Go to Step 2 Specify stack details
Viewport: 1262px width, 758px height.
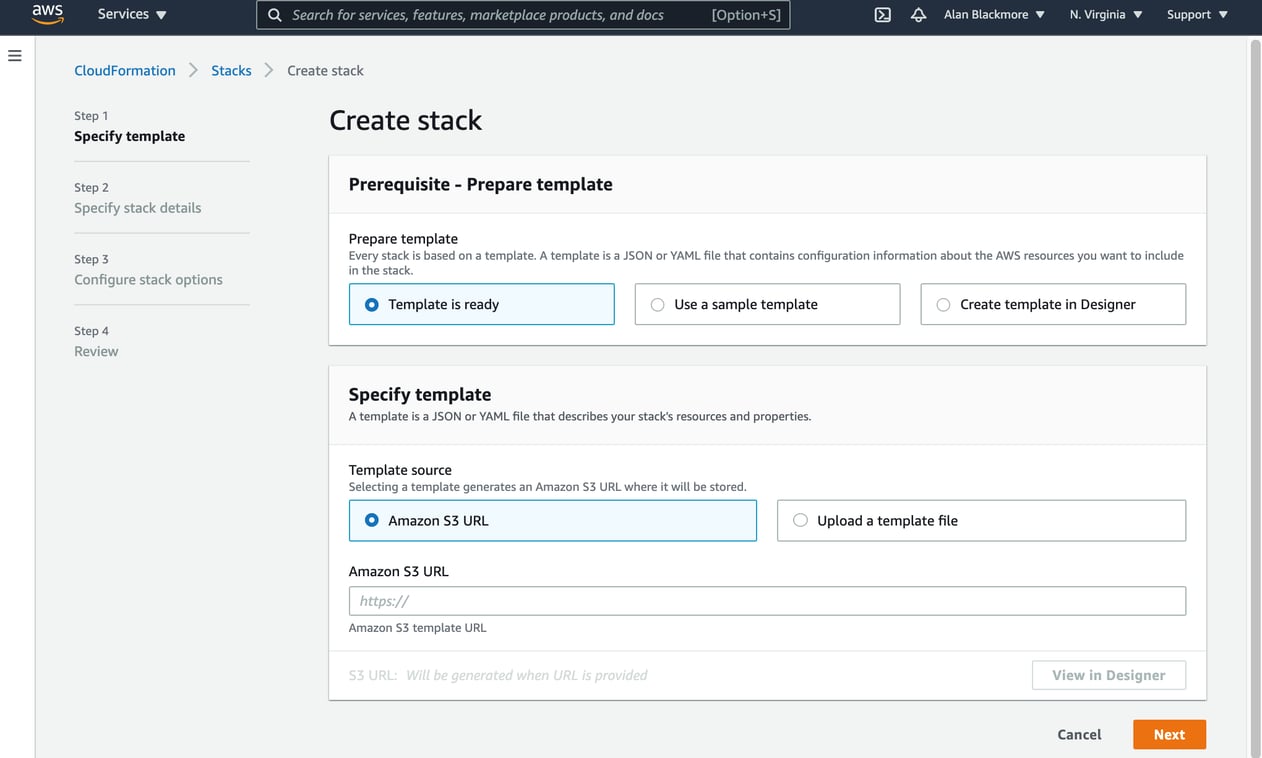[137, 207]
